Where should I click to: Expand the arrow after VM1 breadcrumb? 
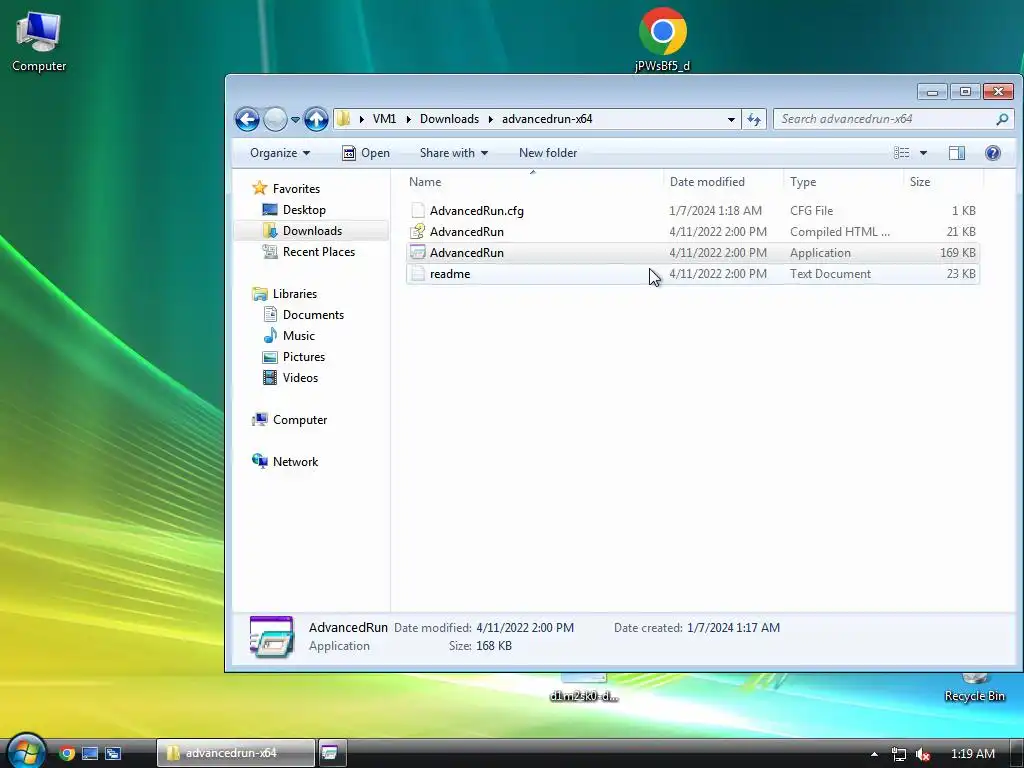coord(408,120)
